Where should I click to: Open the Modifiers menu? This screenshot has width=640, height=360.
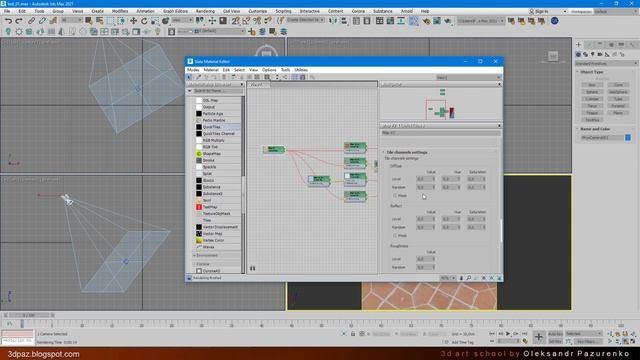[120, 11]
